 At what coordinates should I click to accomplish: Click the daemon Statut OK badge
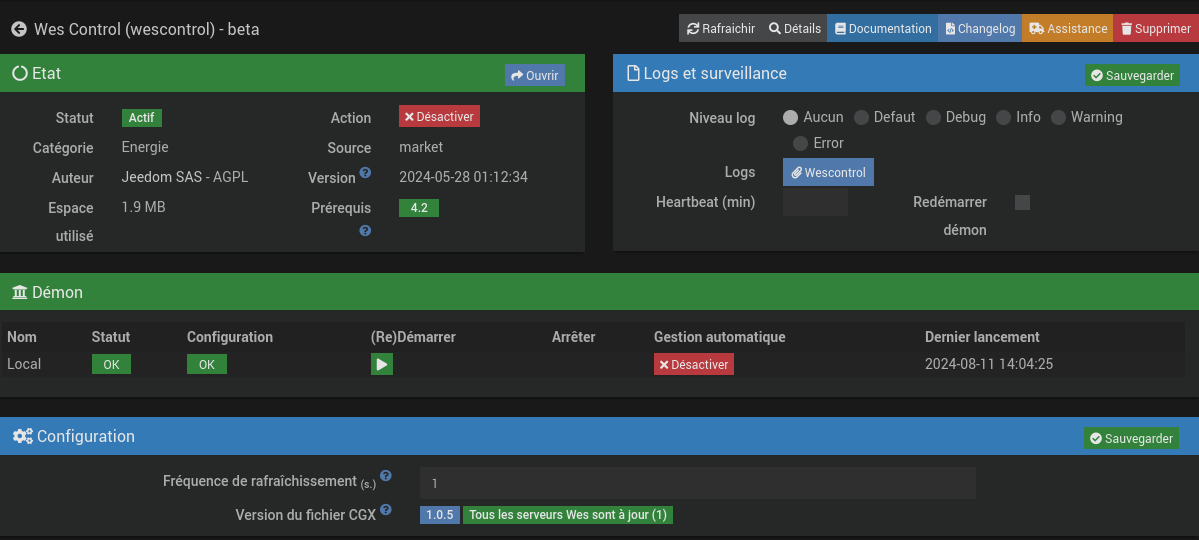click(111, 364)
